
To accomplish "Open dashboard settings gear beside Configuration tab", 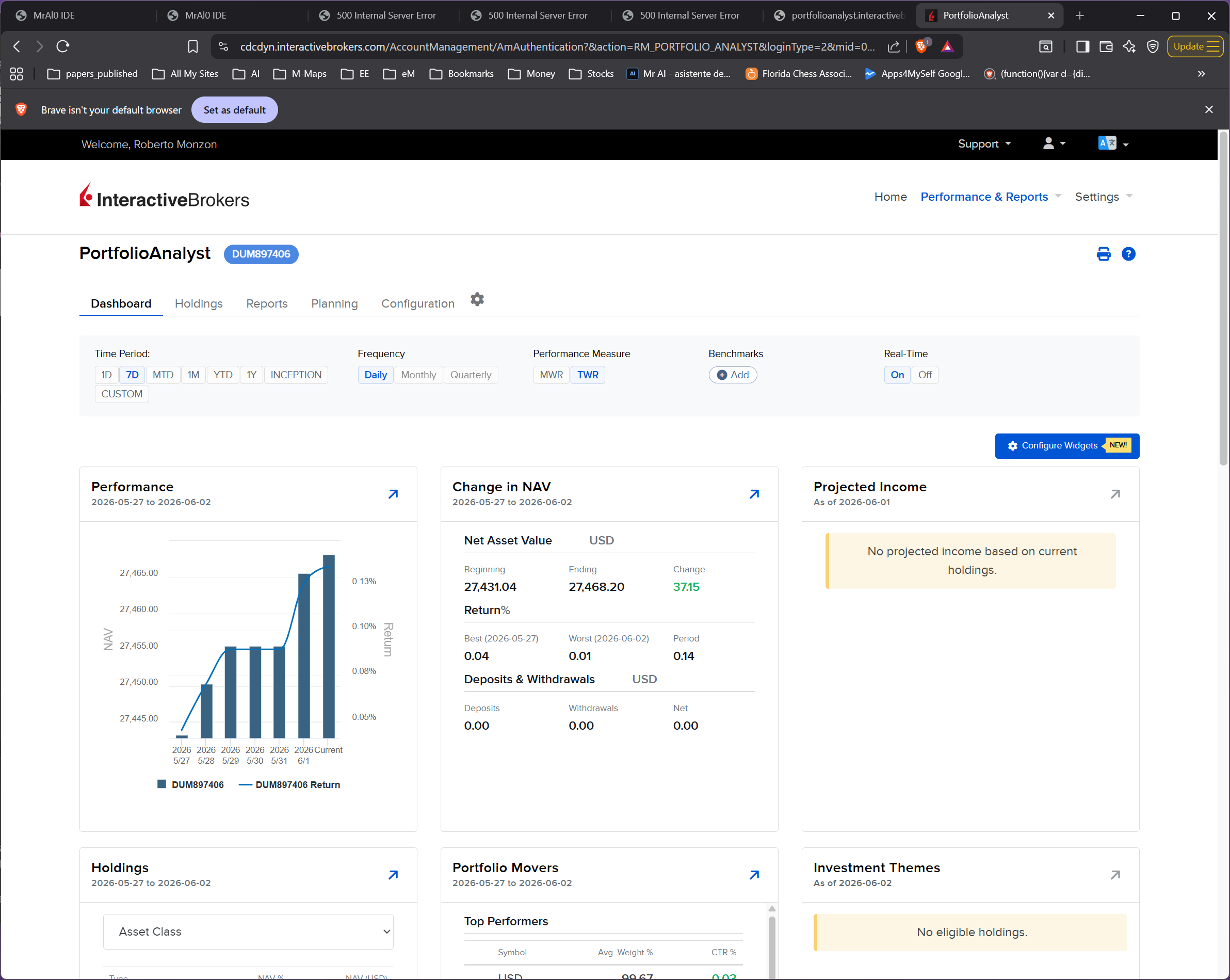I will pos(477,300).
